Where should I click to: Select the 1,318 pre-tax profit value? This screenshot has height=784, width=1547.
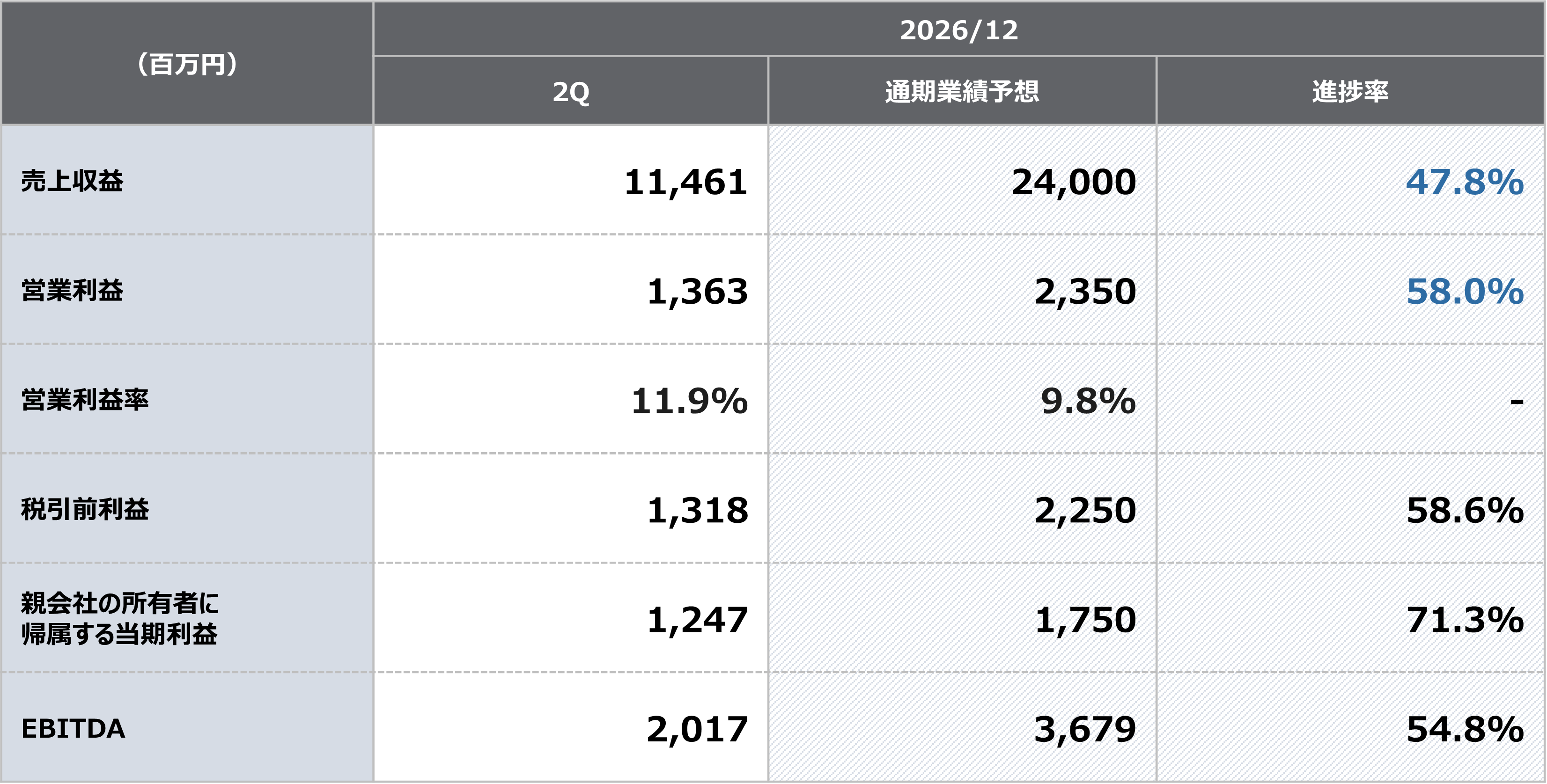click(697, 510)
